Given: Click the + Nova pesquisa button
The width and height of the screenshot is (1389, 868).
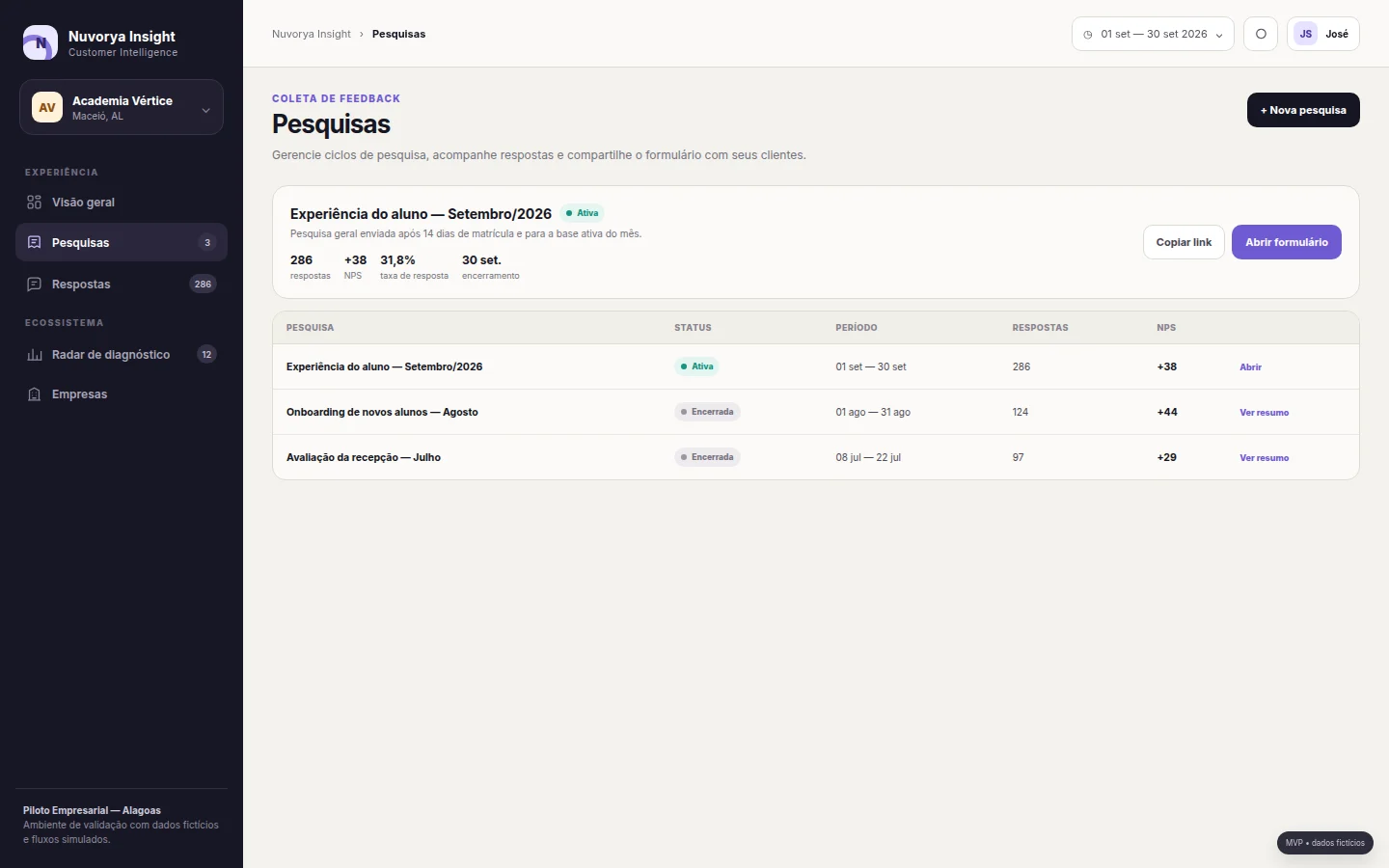Looking at the screenshot, I should [1303, 110].
